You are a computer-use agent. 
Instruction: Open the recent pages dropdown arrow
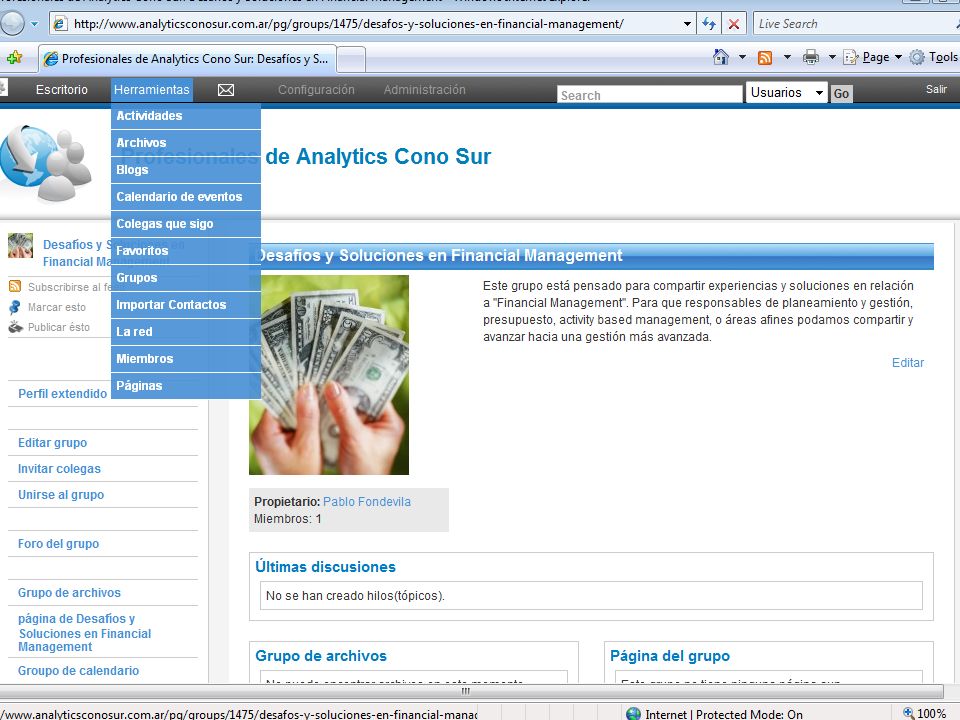(34, 24)
